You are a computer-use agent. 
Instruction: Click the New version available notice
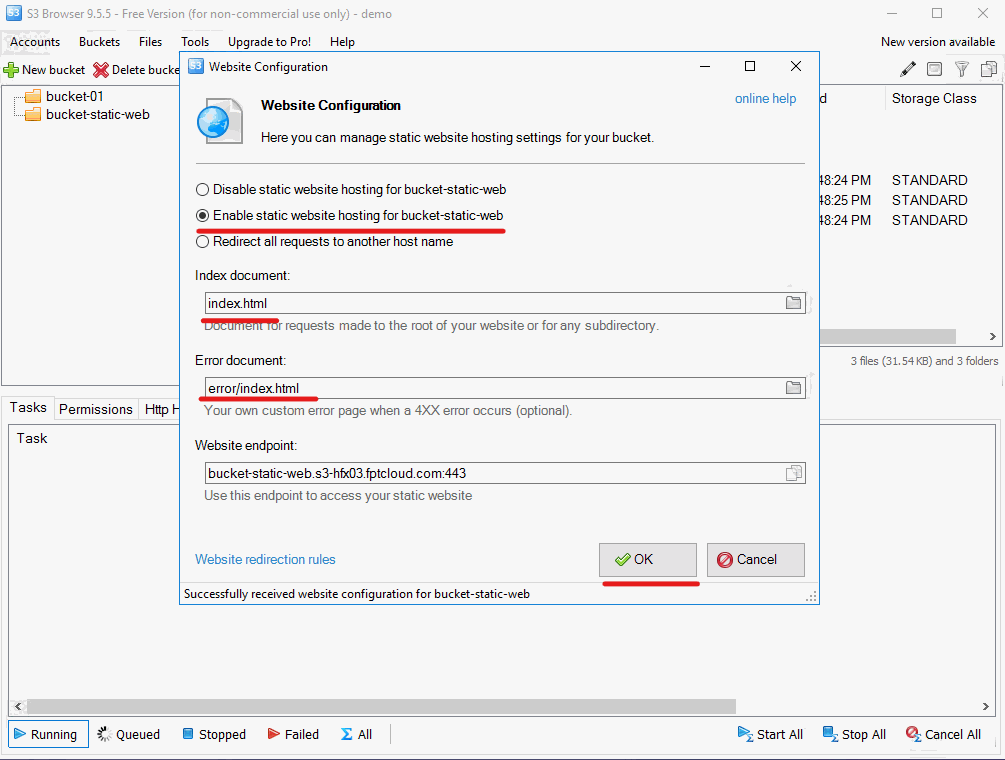coord(938,42)
